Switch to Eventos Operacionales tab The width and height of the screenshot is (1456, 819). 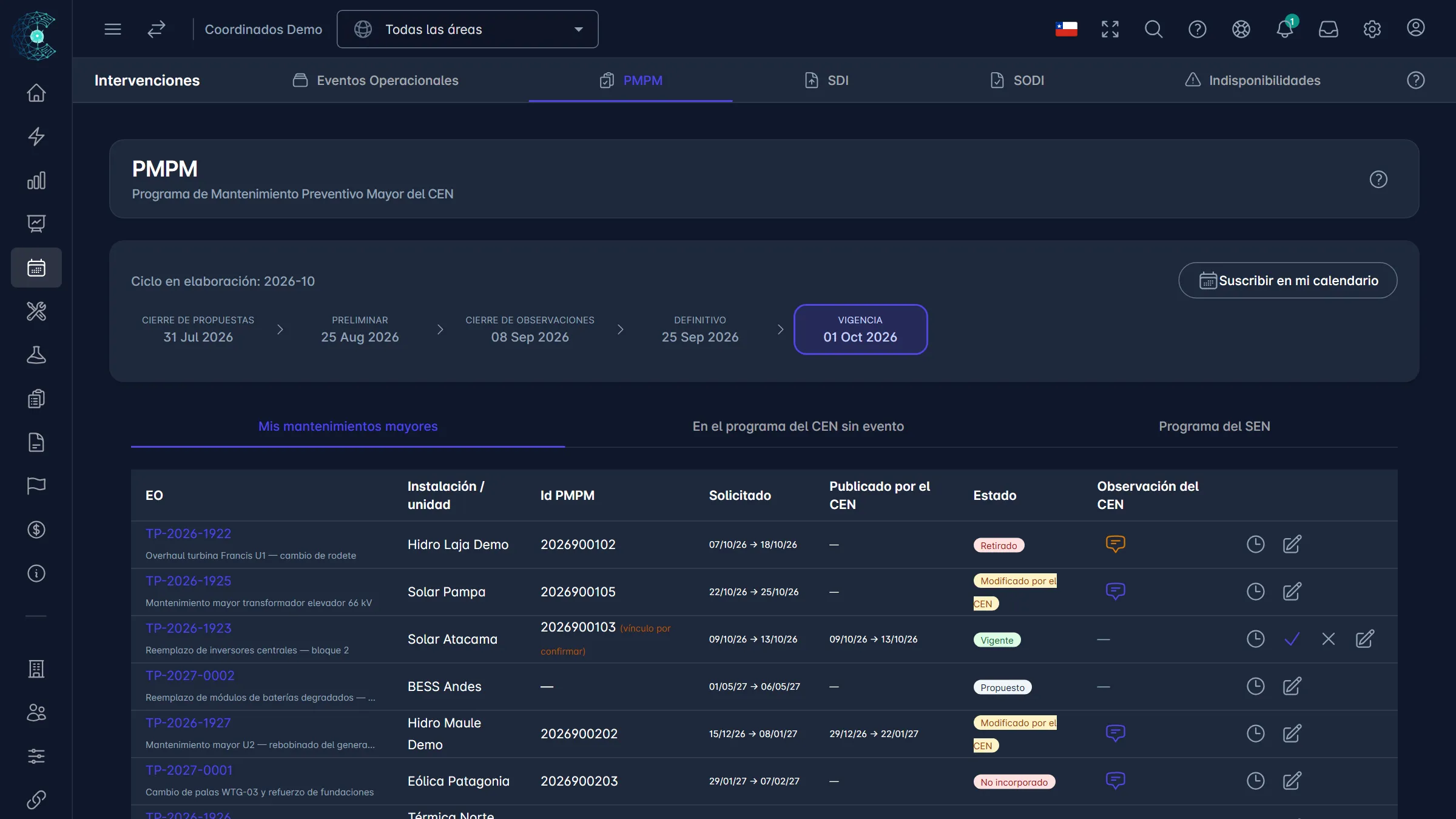pos(376,80)
